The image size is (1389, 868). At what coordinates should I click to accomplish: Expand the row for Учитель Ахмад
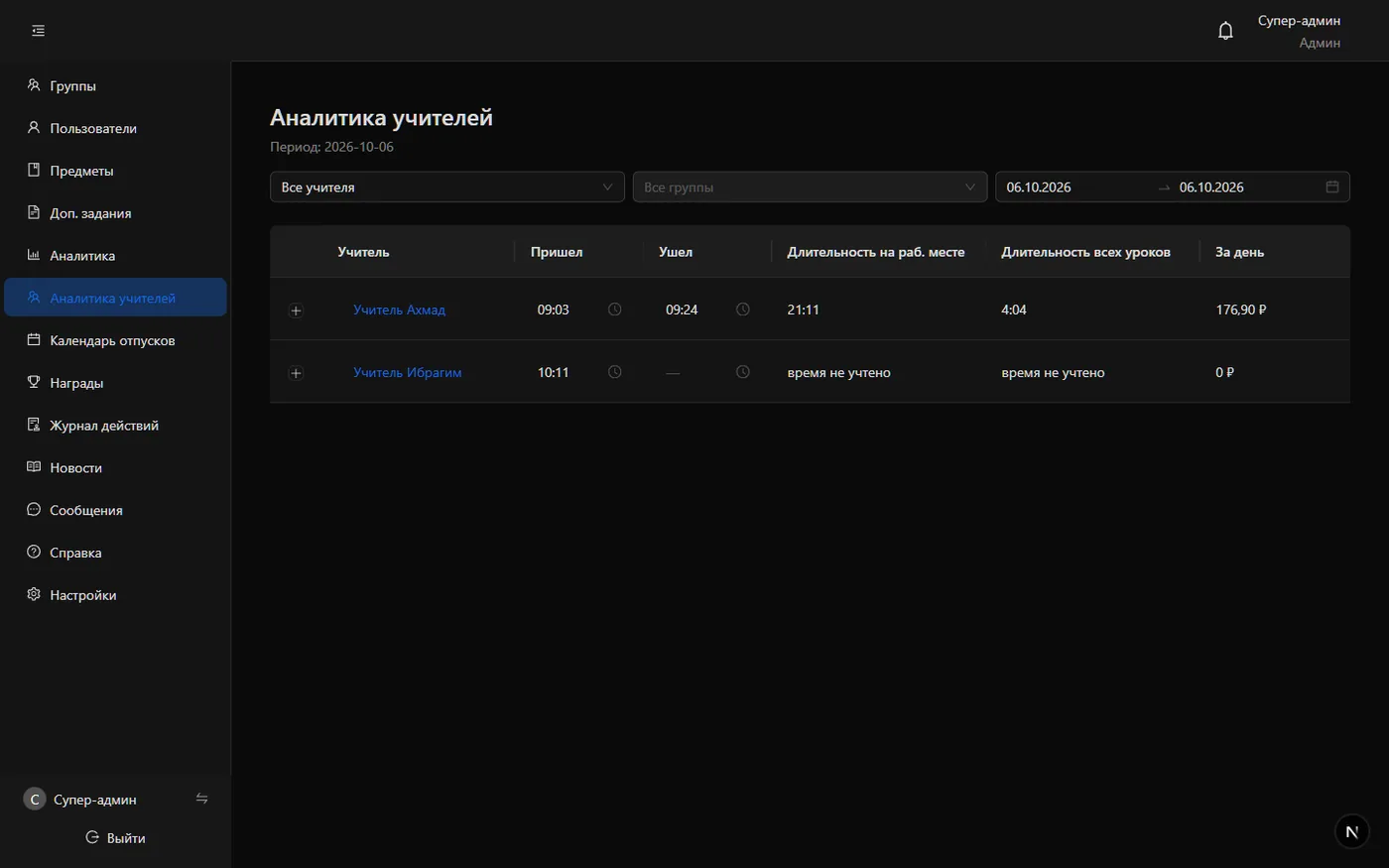click(x=296, y=310)
